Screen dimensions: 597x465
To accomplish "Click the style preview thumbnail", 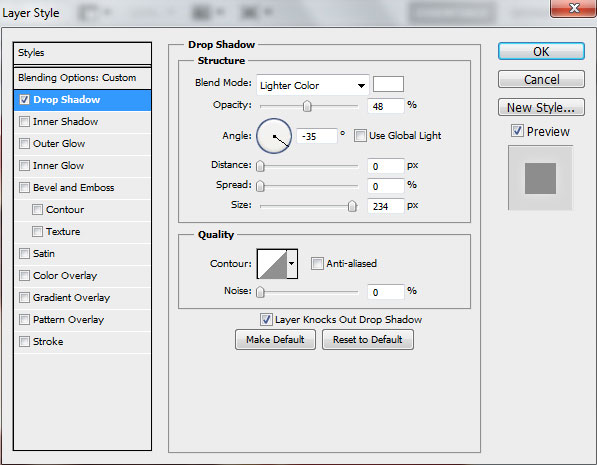I will 540,178.
